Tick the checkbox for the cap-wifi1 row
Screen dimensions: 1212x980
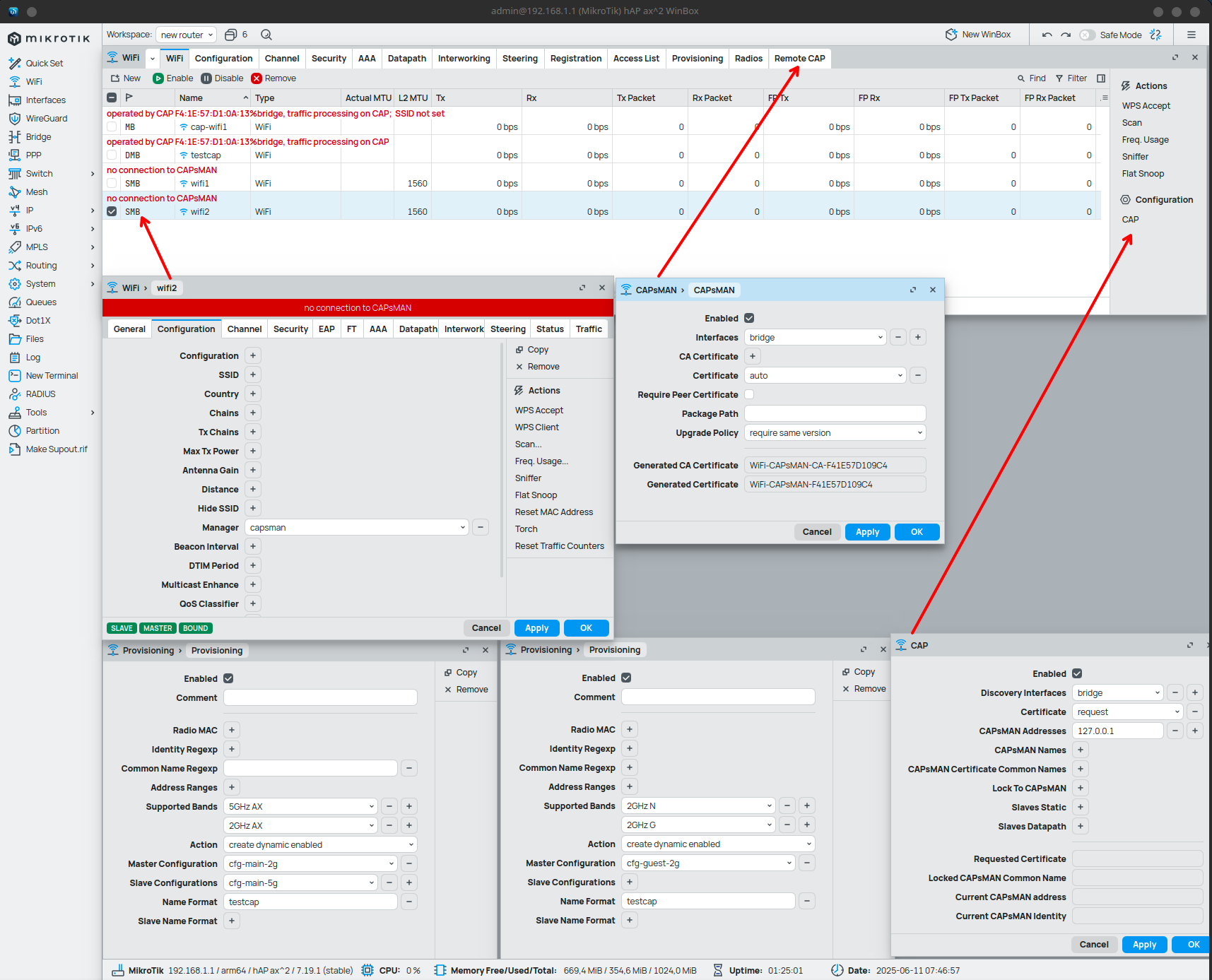coord(112,127)
